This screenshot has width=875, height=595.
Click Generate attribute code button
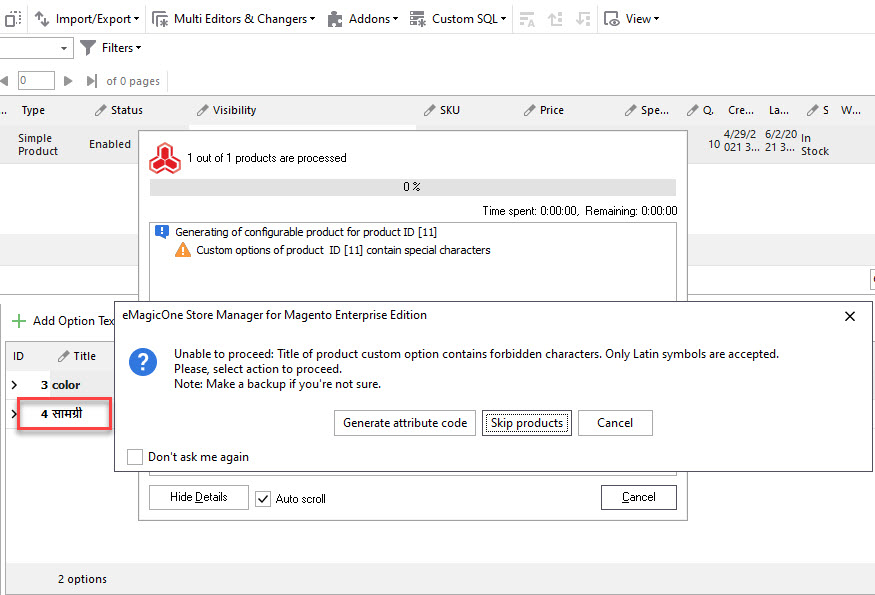click(405, 423)
